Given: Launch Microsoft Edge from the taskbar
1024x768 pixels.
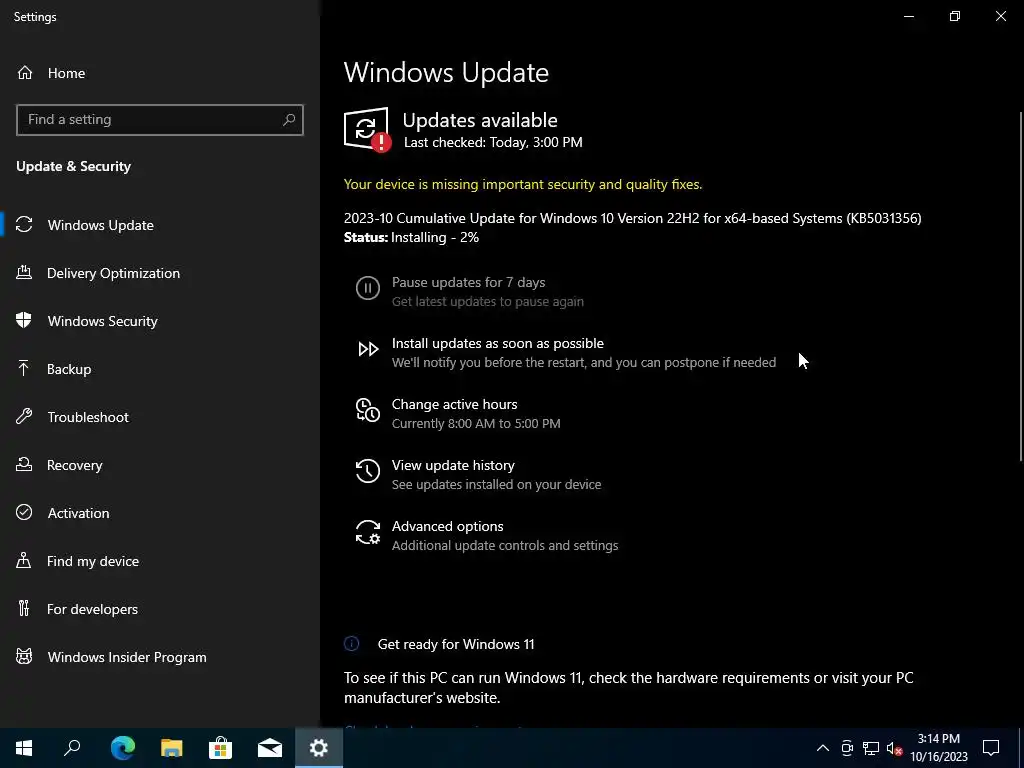Looking at the screenshot, I should point(122,748).
